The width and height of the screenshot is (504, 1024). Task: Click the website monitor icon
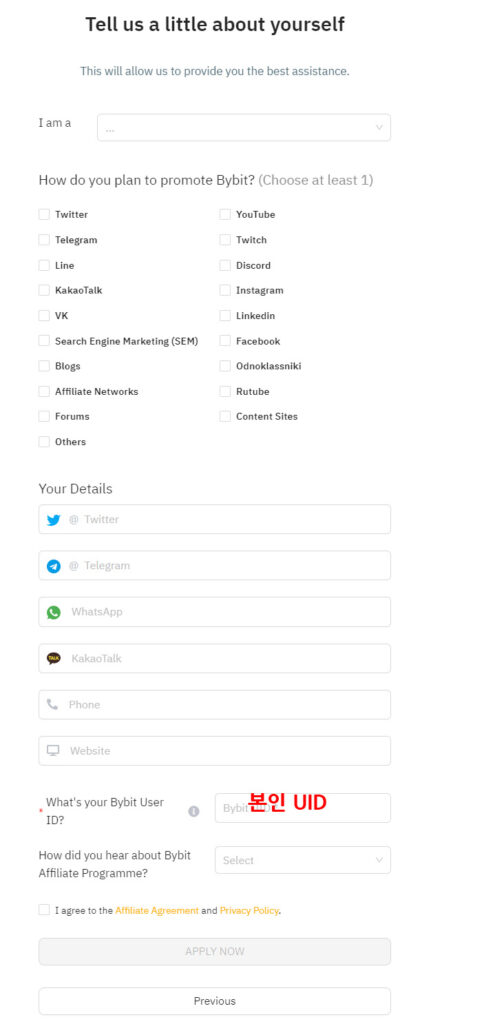click(x=53, y=751)
